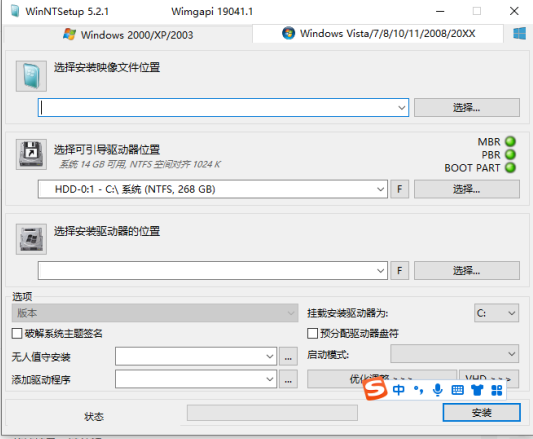Switch to Windows 2000/XP/2003 tab

click(128, 35)
